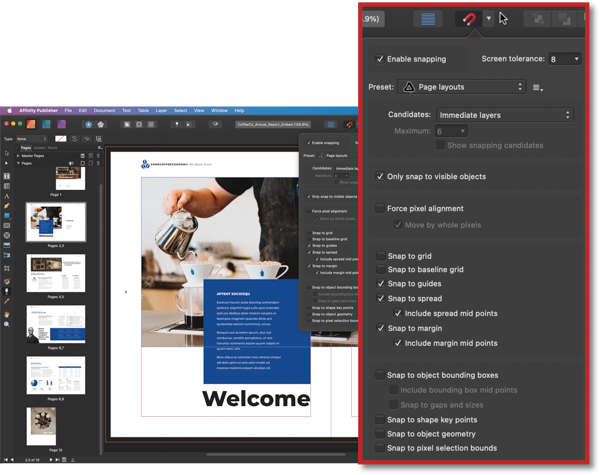Open Preset dropdown showing Page layouts, enlarged callout
600x475 pixels.
pyautogui.click(x=462, y=87)
